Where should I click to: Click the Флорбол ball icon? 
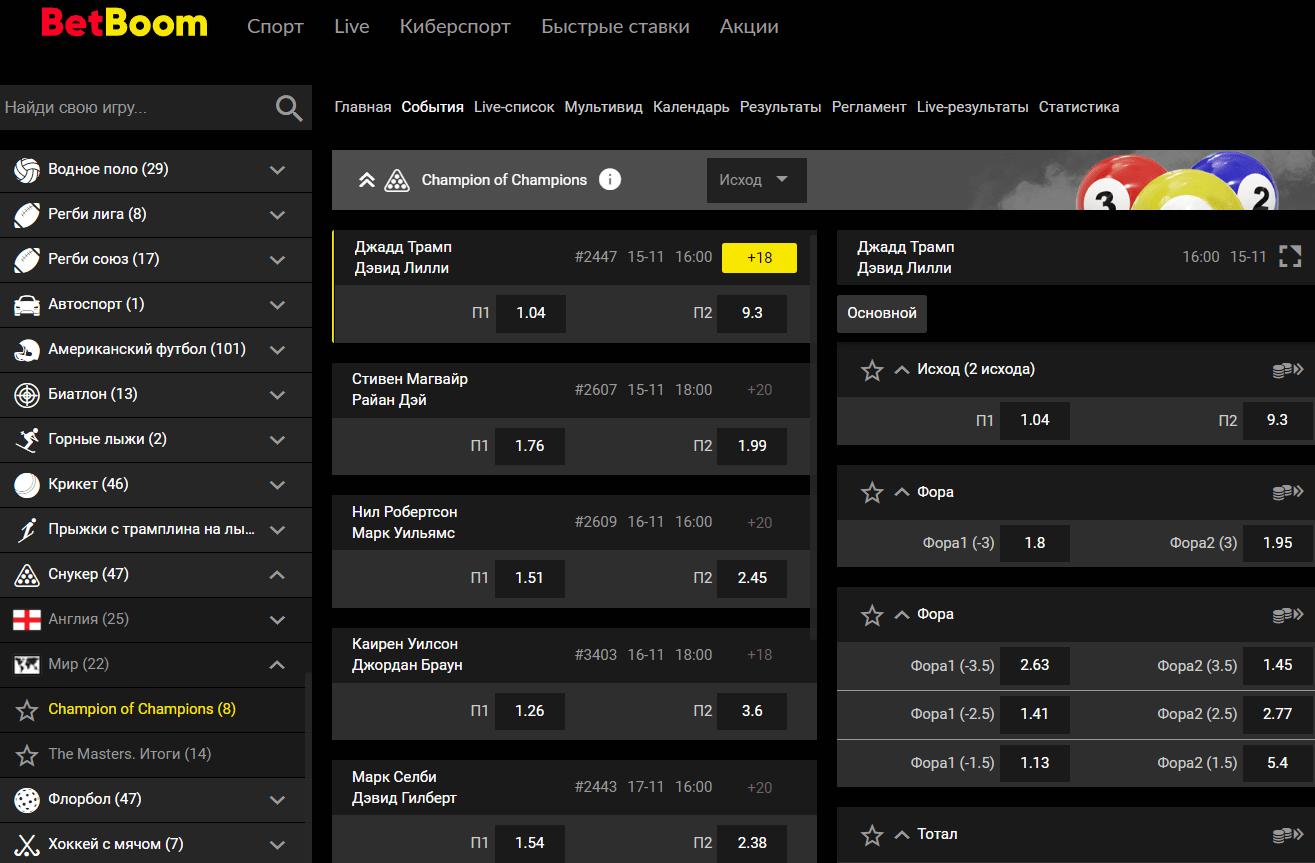click(27, 800)
